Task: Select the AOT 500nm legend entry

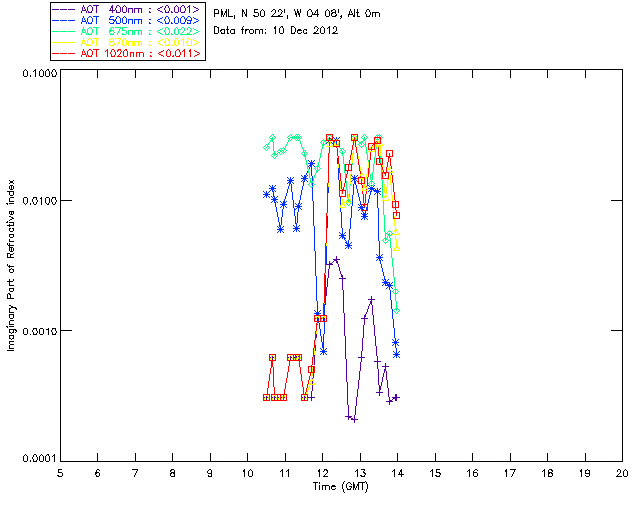Action: pos(127,20)
